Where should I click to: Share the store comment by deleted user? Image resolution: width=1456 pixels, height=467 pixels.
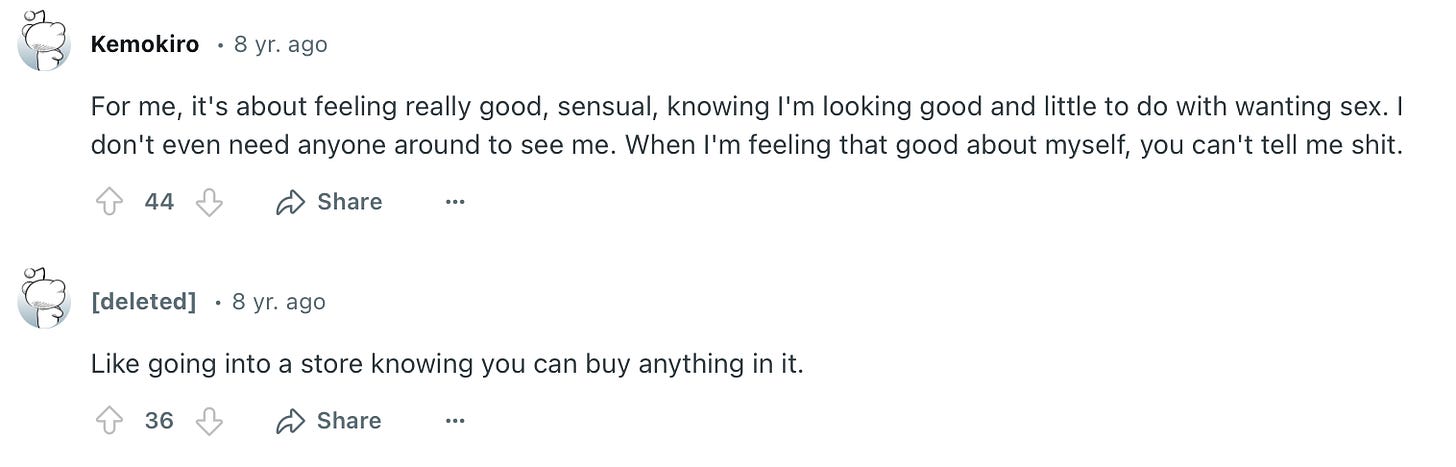tap(329, 422)
